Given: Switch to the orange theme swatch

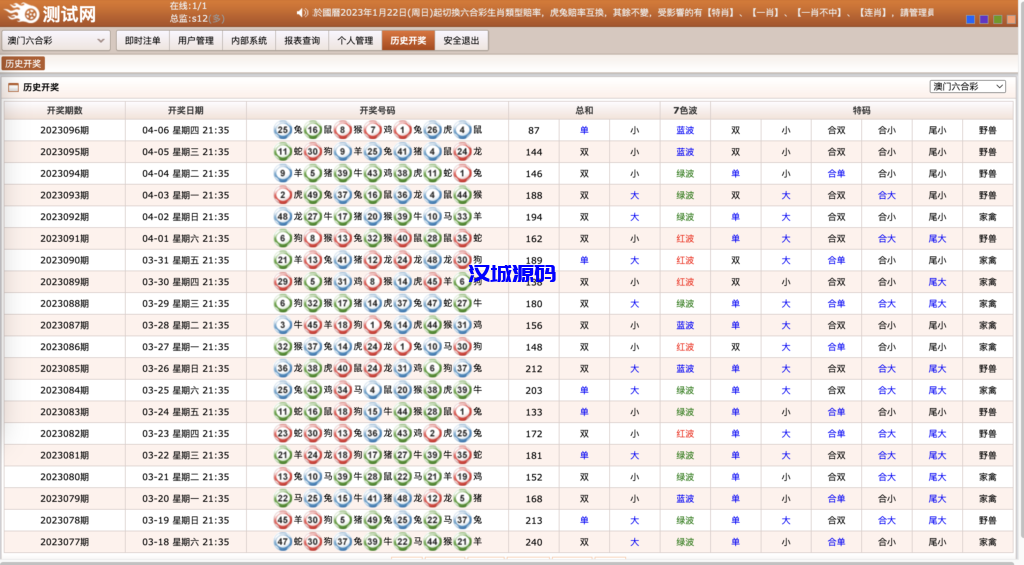Looking at the screenshot, I should [x=1012, y=20].
